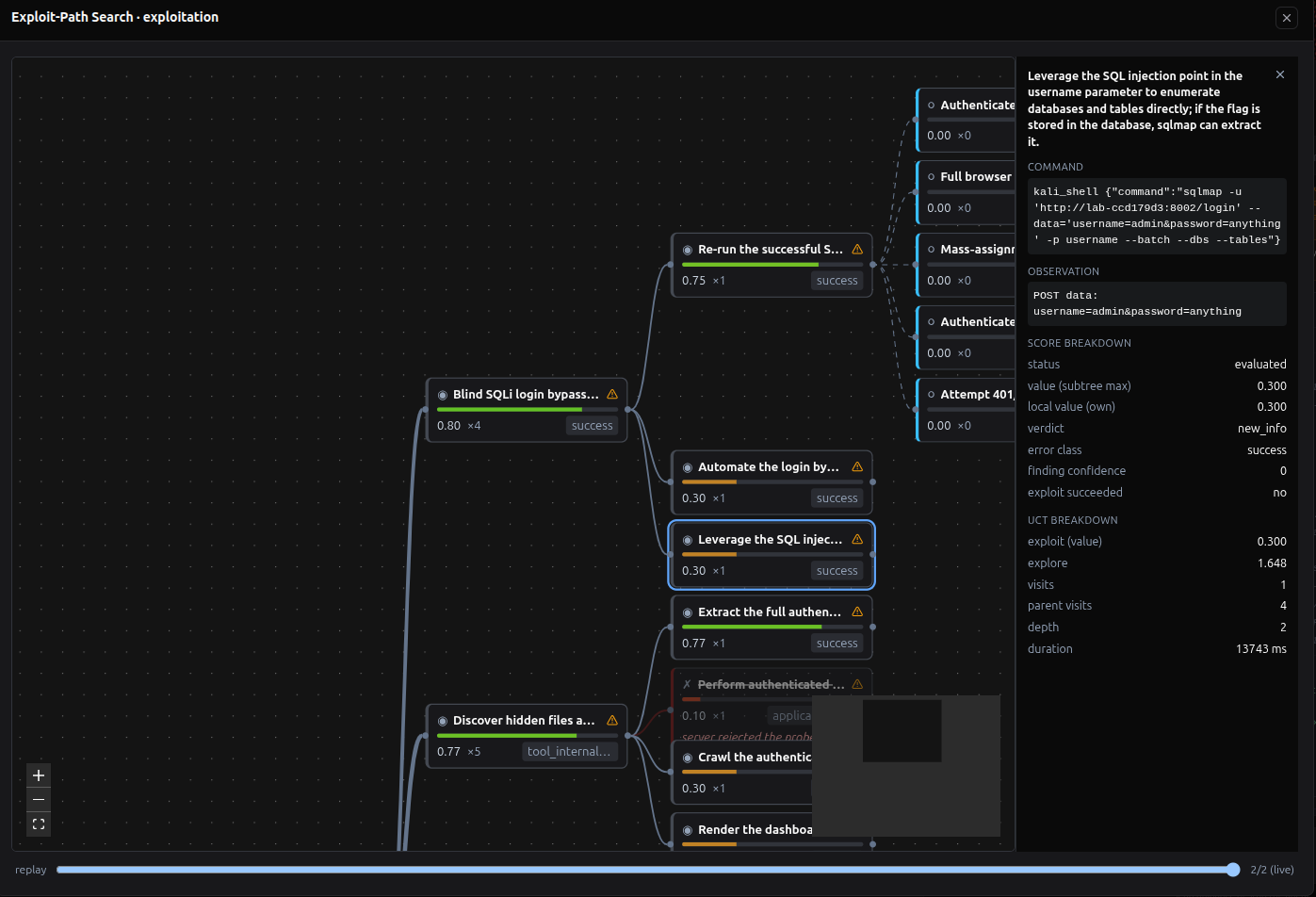
Task: Select the Automate the login node title
Action: pos(769,466)
